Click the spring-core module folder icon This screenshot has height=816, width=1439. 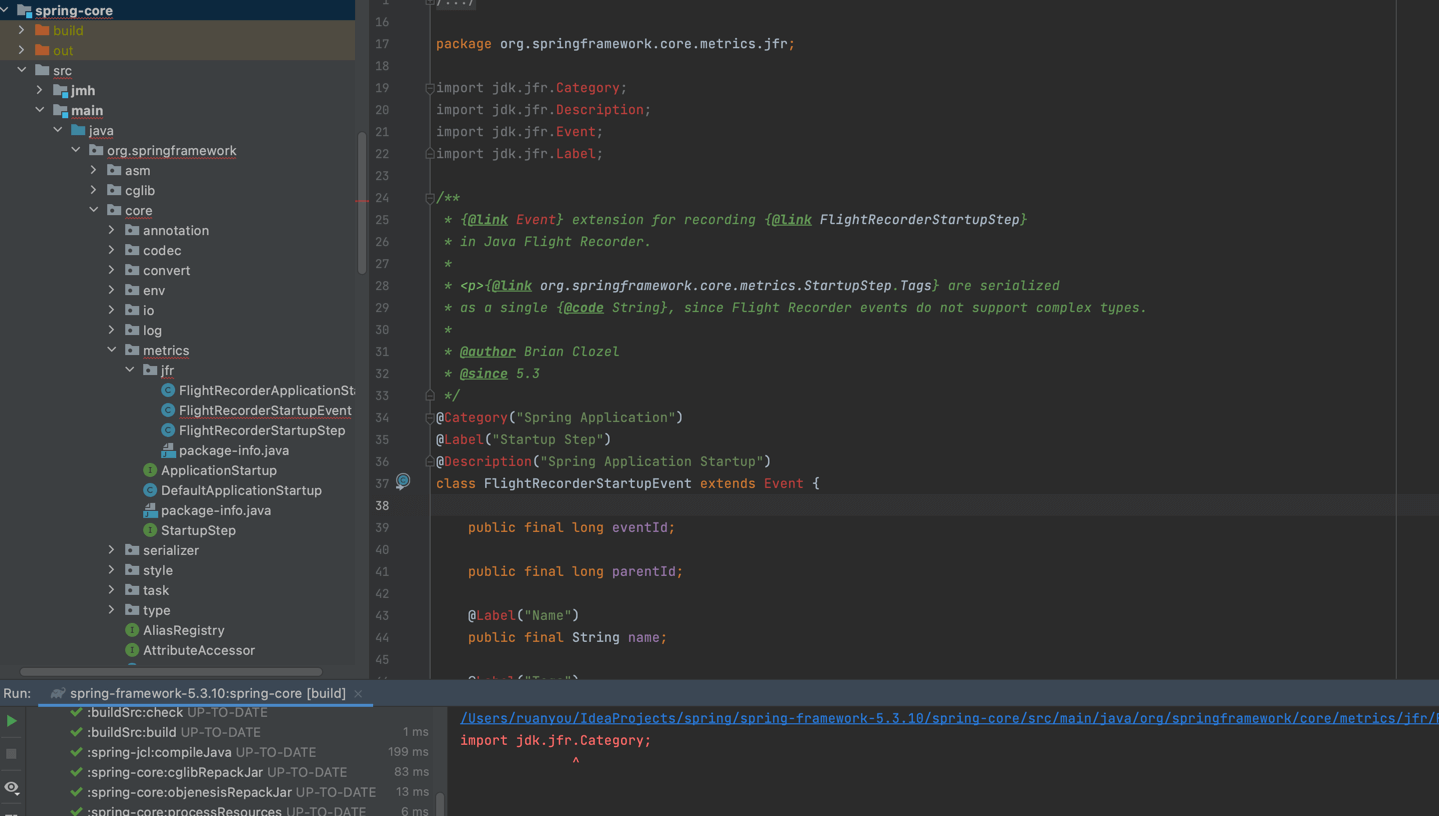(x=25, y=10)
